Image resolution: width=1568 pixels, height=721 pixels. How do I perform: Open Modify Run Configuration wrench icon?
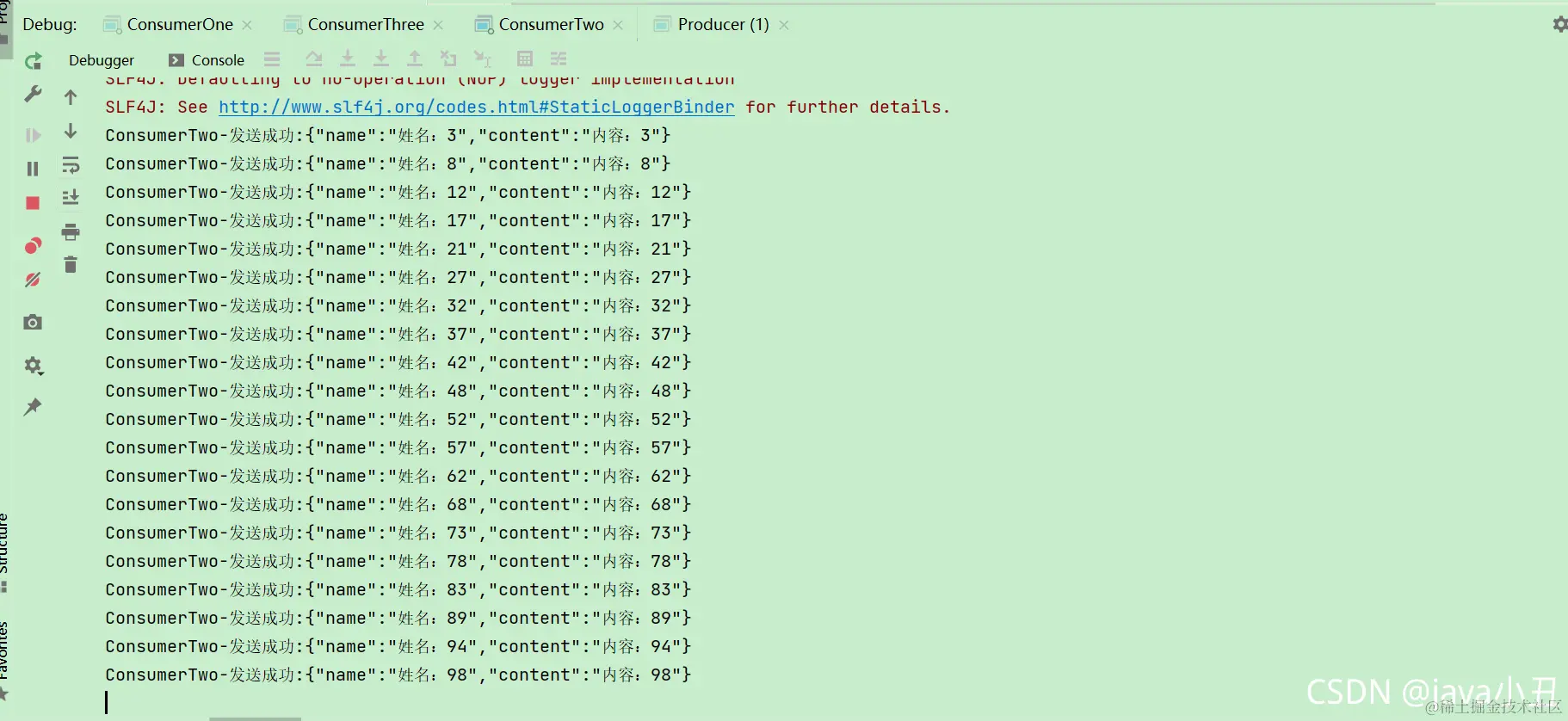[x=33, y=95]
